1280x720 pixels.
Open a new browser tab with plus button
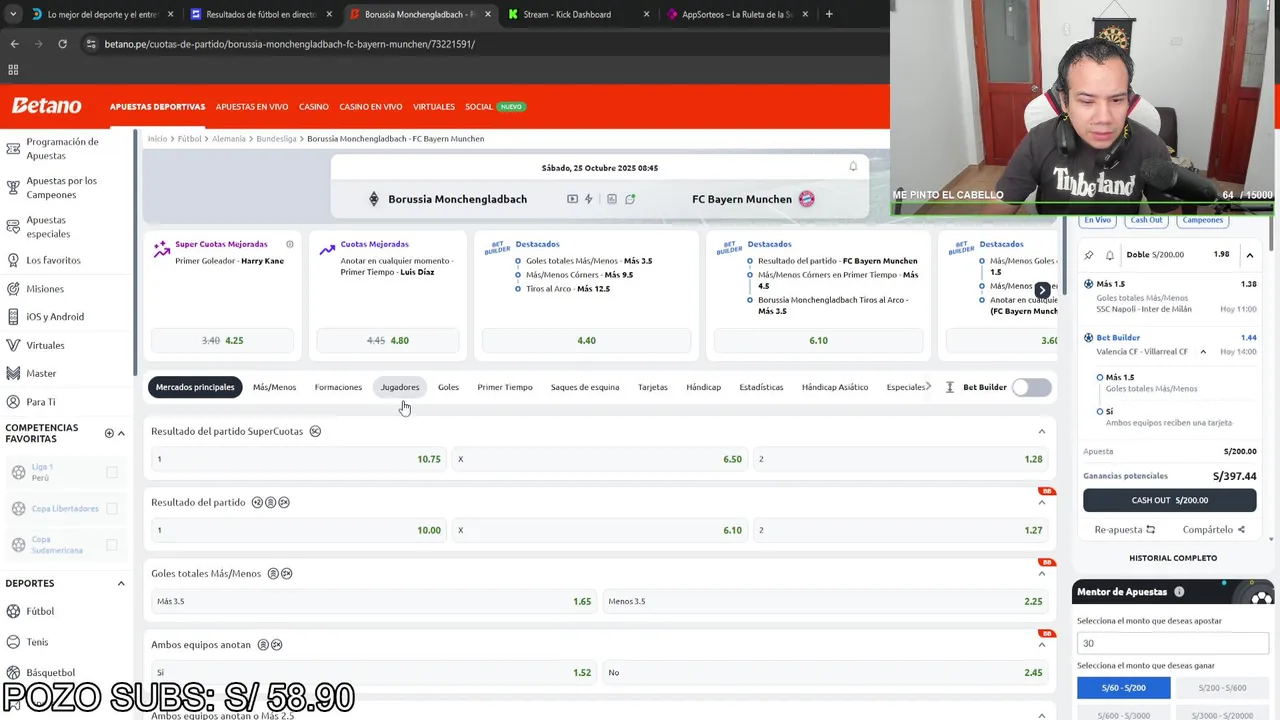[829, 14]
